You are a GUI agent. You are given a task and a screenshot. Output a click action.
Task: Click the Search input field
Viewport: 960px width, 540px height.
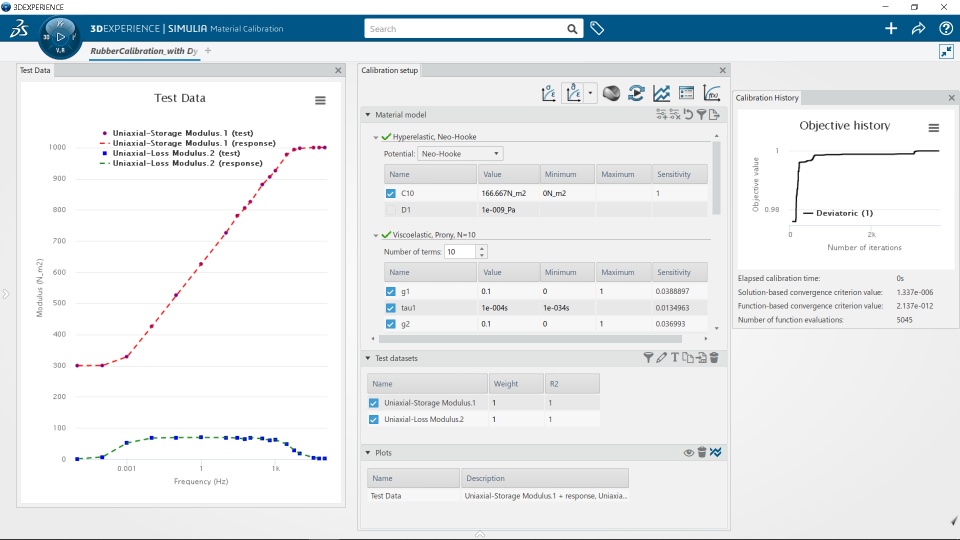[x=465, y=29]
